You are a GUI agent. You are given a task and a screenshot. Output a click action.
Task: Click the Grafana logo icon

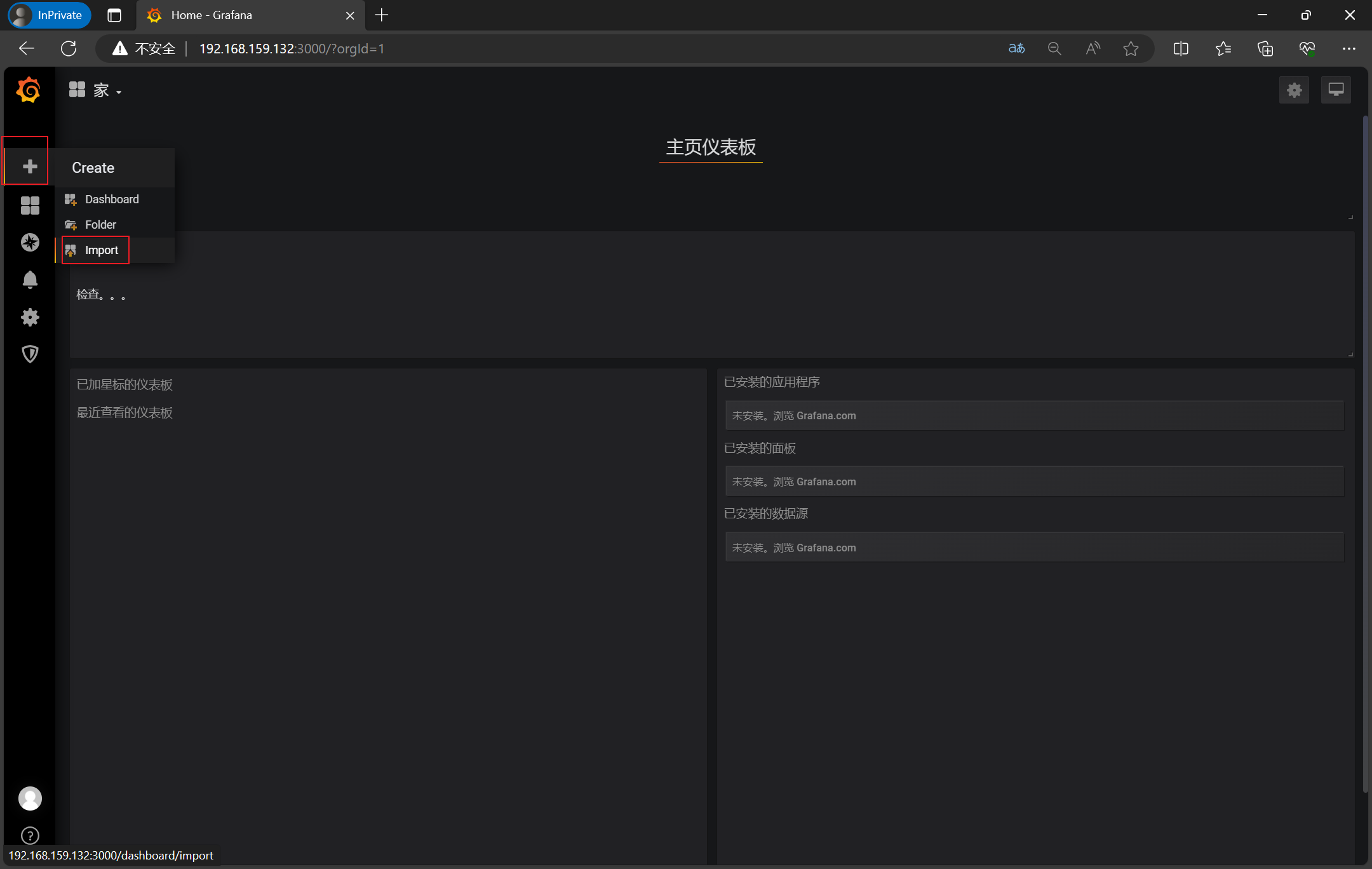29,90
